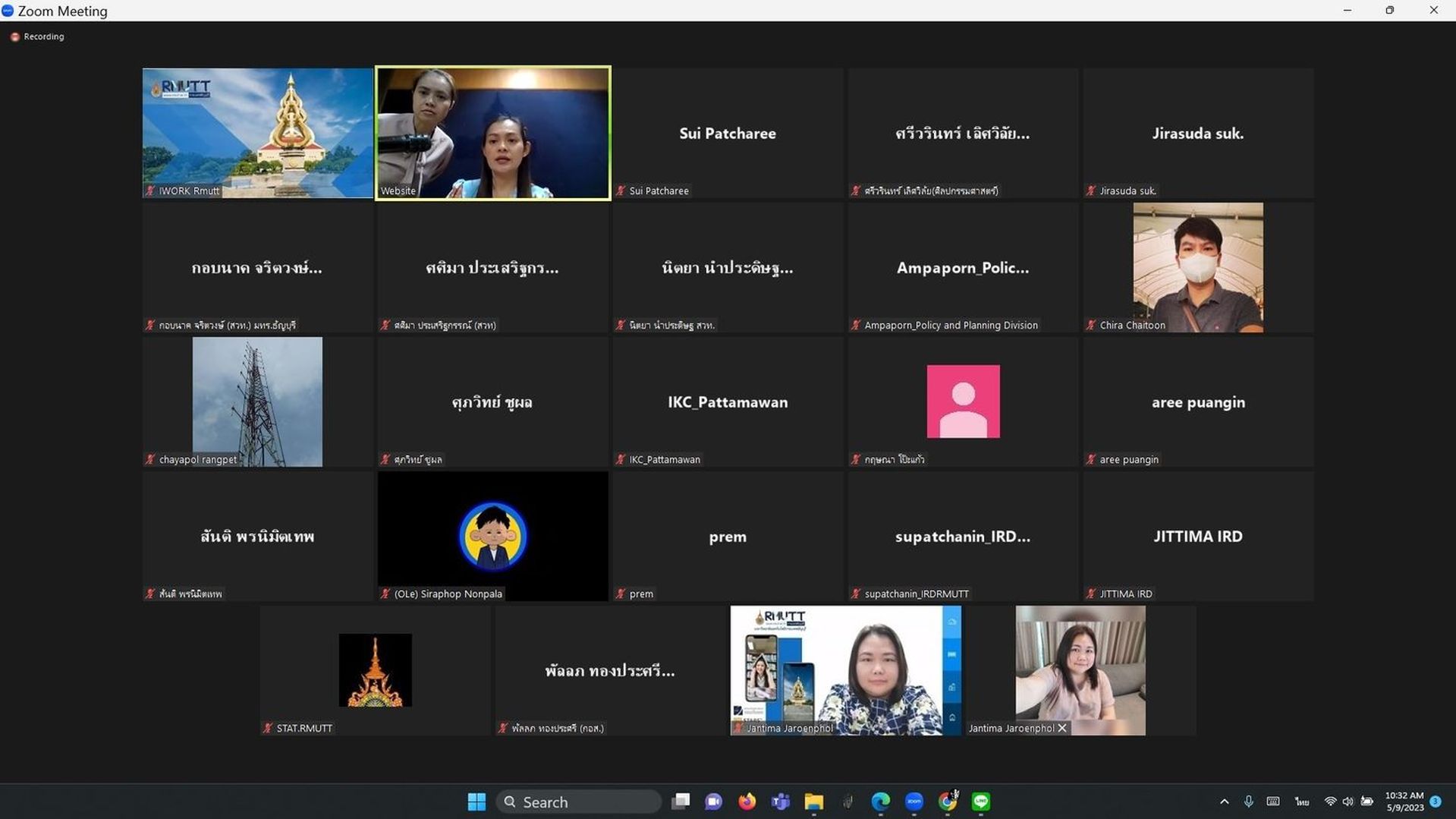Select the aree puangin participant tile
This screenshot has height=819, width=1456.
pos(1198,402)
